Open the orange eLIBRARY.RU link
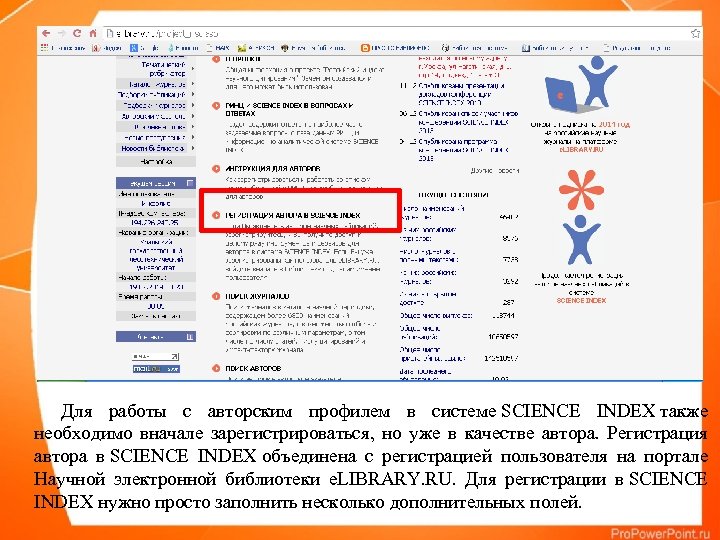Viewport: 720px width, 540px height. tap(581, 150)
